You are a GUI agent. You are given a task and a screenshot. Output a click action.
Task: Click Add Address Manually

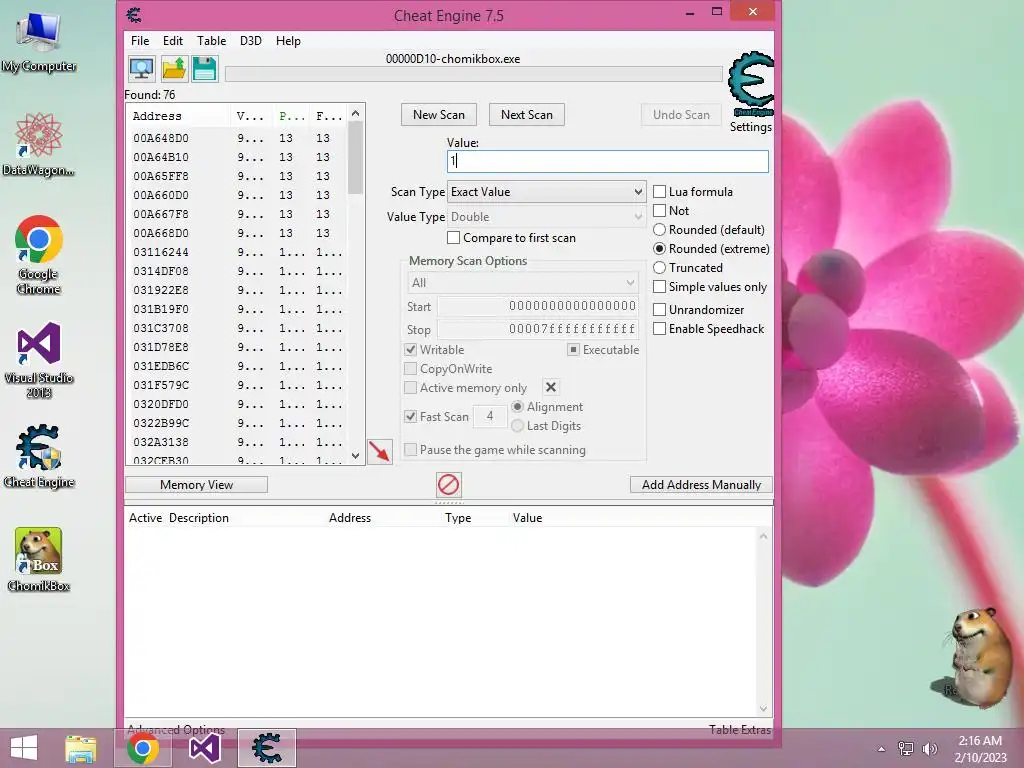[701, 485]
